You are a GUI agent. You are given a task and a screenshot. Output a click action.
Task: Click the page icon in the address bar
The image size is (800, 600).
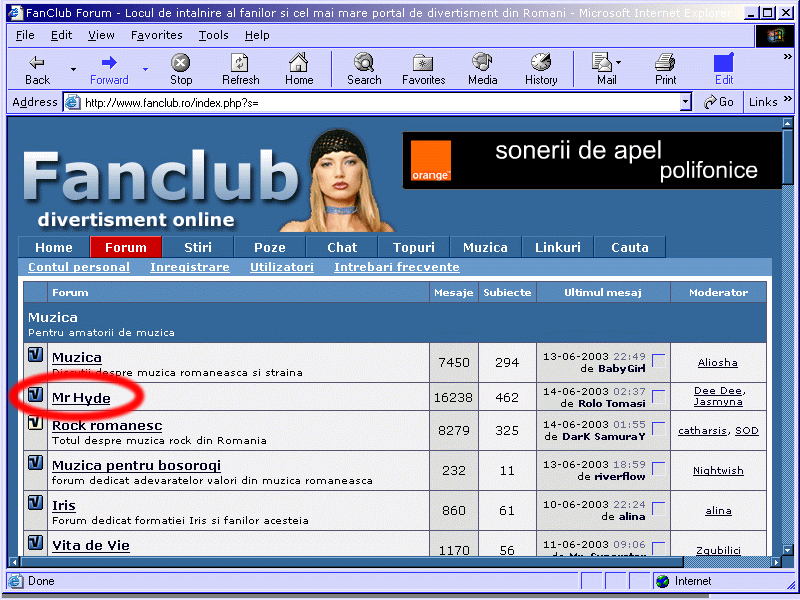(73, 103)
